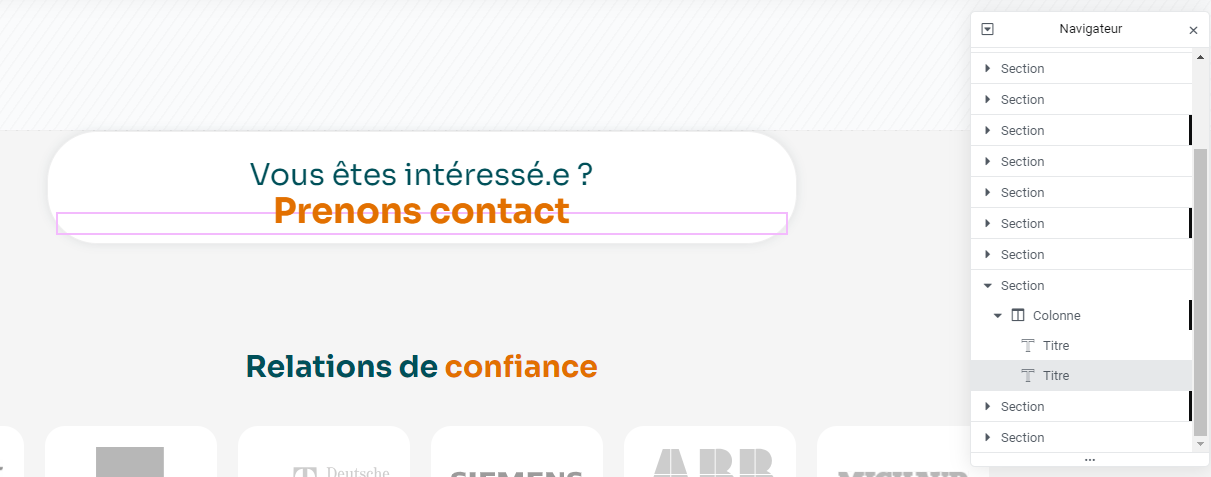The height and width of the screenshot is (477, 1211).
Task: Click the Navigateur dock toggle icon
Action: pos(988,29)
